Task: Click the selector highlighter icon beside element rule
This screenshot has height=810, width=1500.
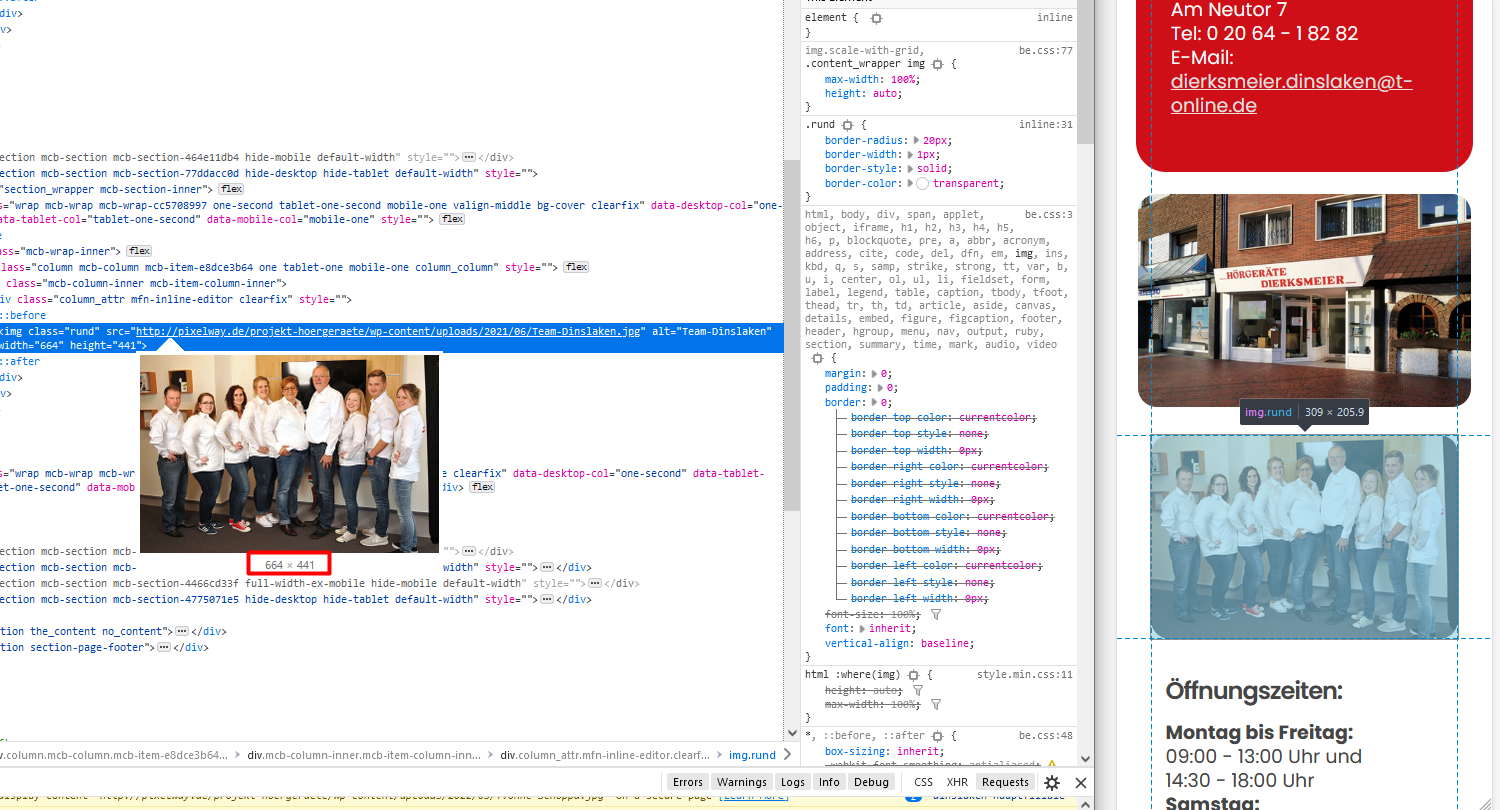Action: tap(876, 18)
